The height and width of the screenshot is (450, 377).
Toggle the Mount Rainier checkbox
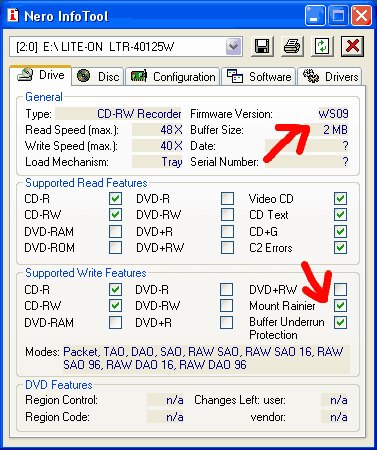(340, 306)
